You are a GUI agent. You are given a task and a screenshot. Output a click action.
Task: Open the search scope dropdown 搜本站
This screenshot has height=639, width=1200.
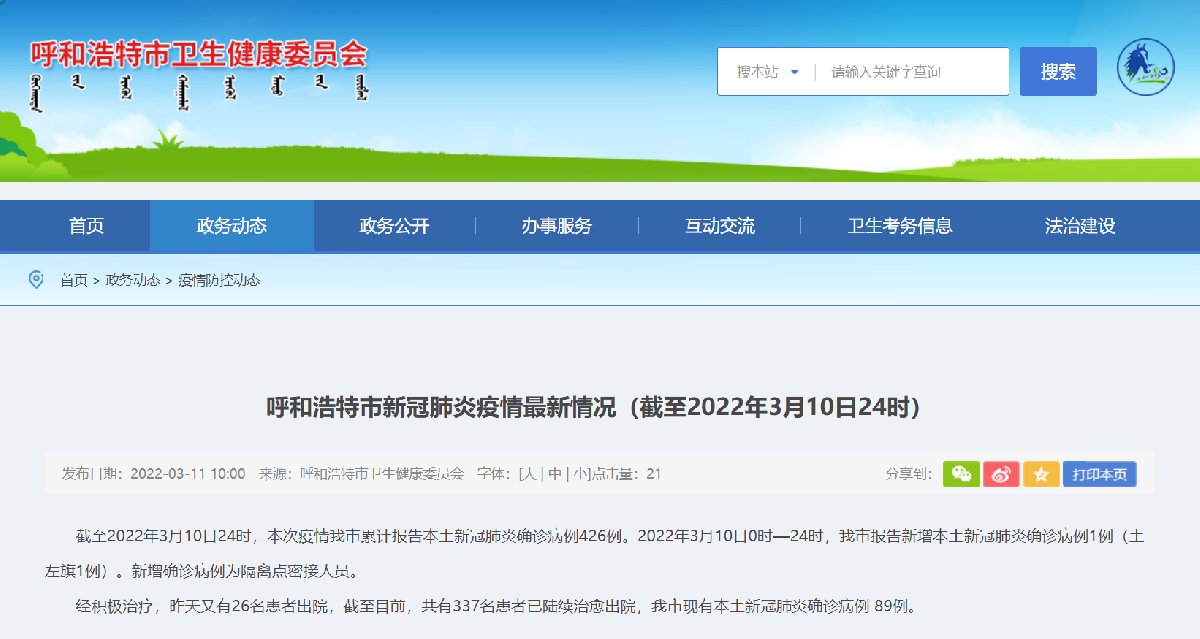click(768, 72)
